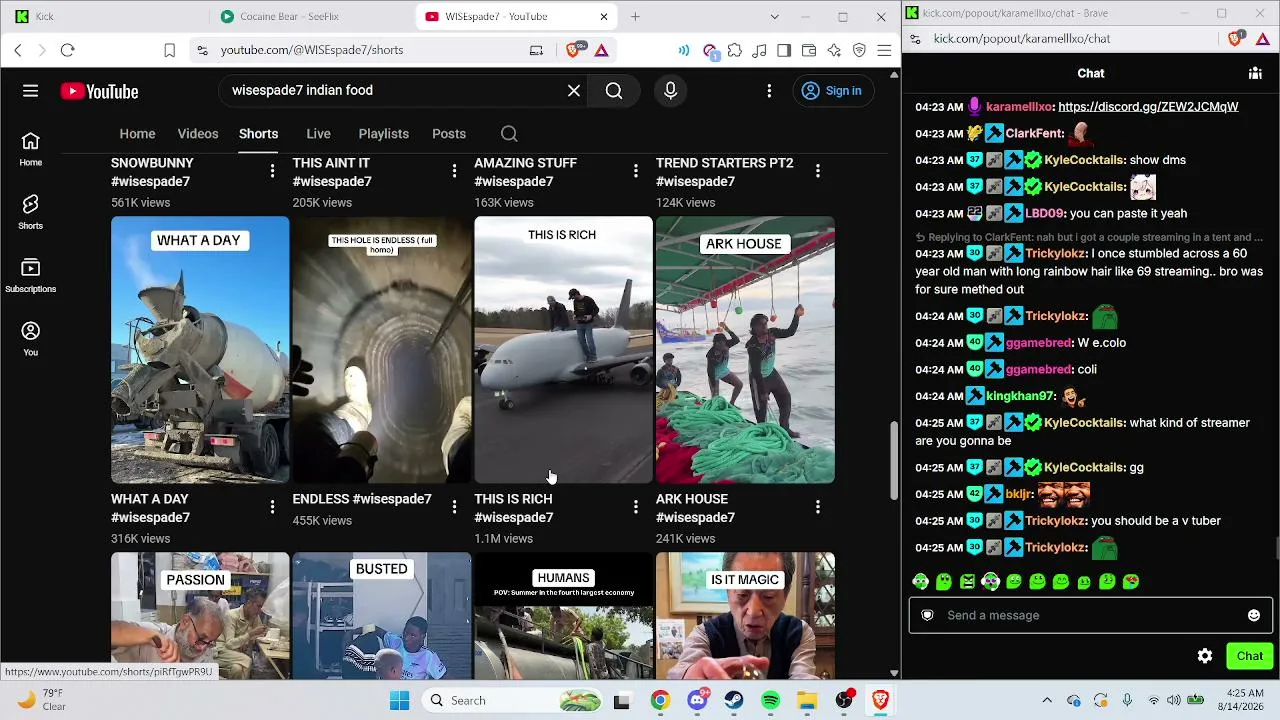Switch to the channel Posts tab
The height and width of the screenshot is (720, 1280).
(x=449, y=134)
